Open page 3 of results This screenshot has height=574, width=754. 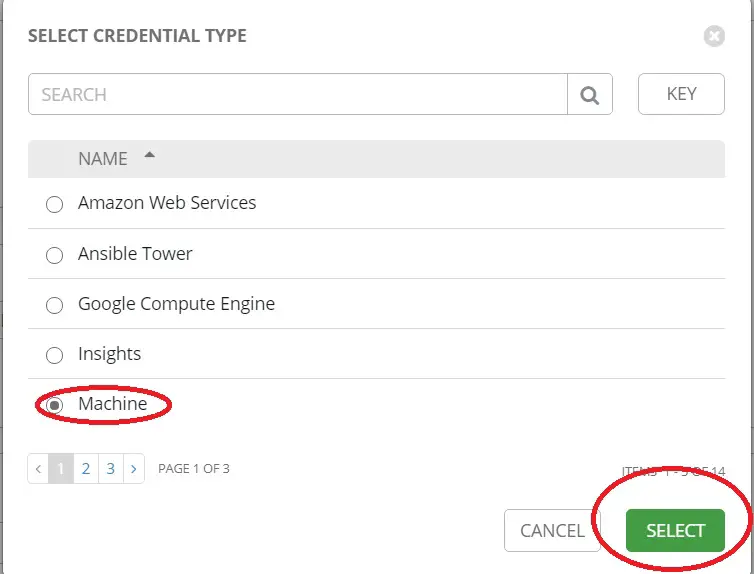(x=111, y=469)
